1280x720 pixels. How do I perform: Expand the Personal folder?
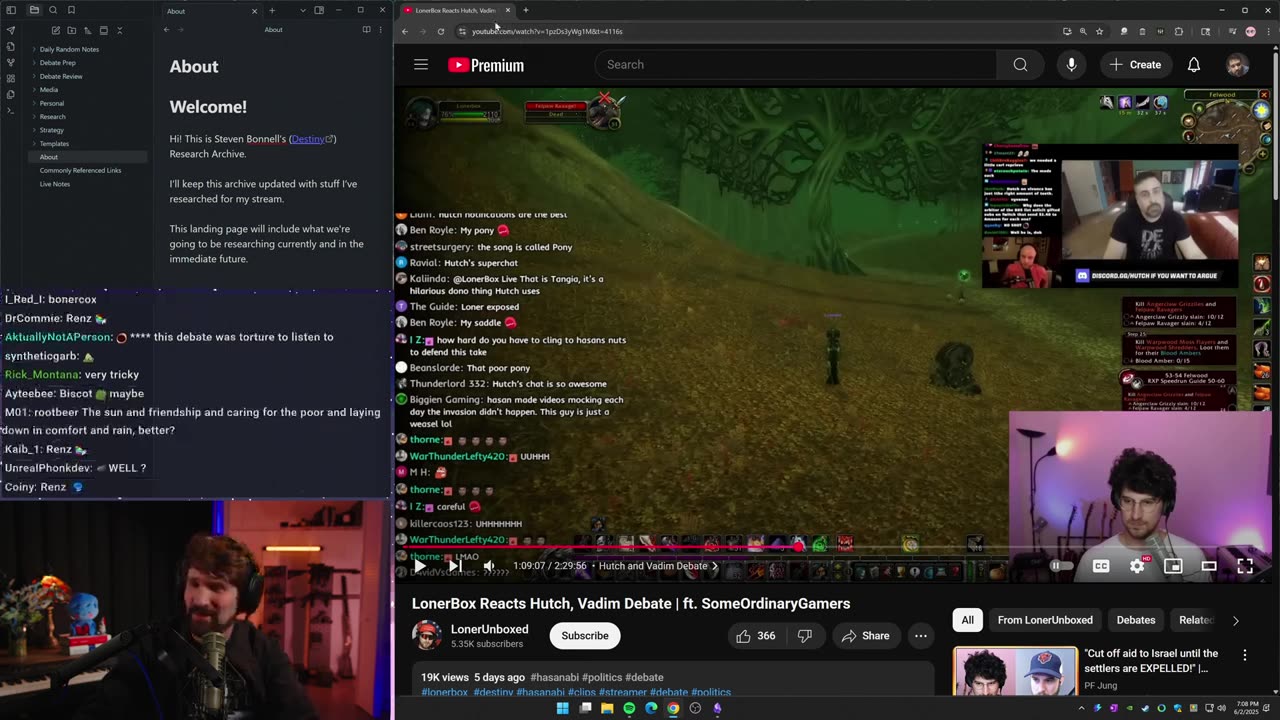click(x=52, y=103)
